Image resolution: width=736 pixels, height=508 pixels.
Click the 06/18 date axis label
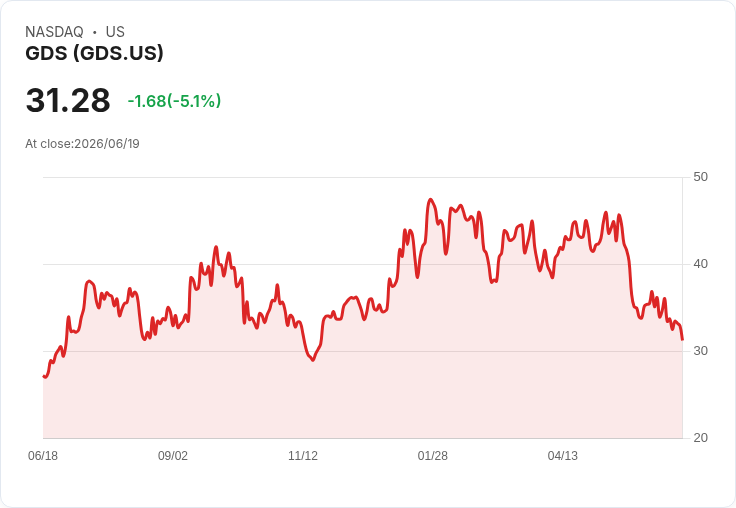(43, 456)
